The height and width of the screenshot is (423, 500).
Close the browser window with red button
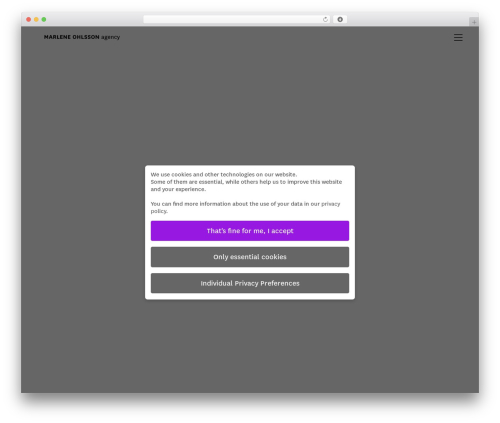coord(29,19)
